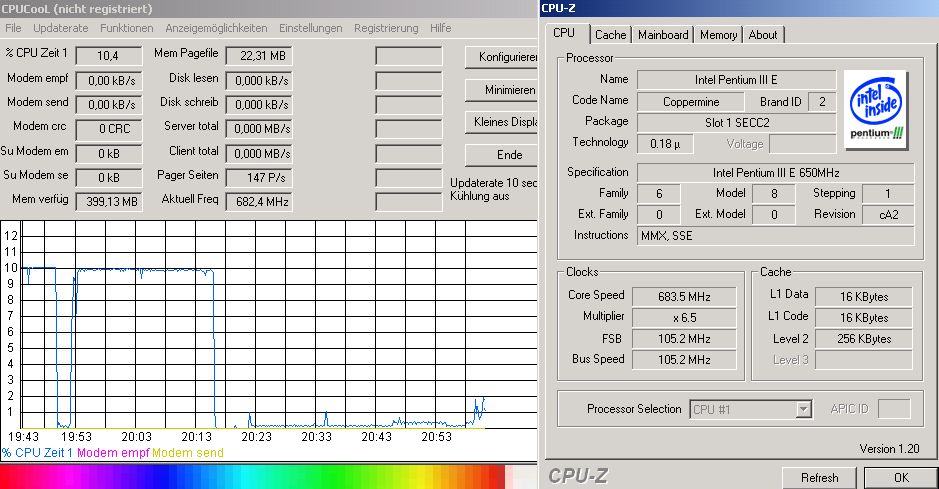The image size is (939, 489).
Task: Click the Bus Speed value 105.2 MHz
Action: tap(684, 360)
